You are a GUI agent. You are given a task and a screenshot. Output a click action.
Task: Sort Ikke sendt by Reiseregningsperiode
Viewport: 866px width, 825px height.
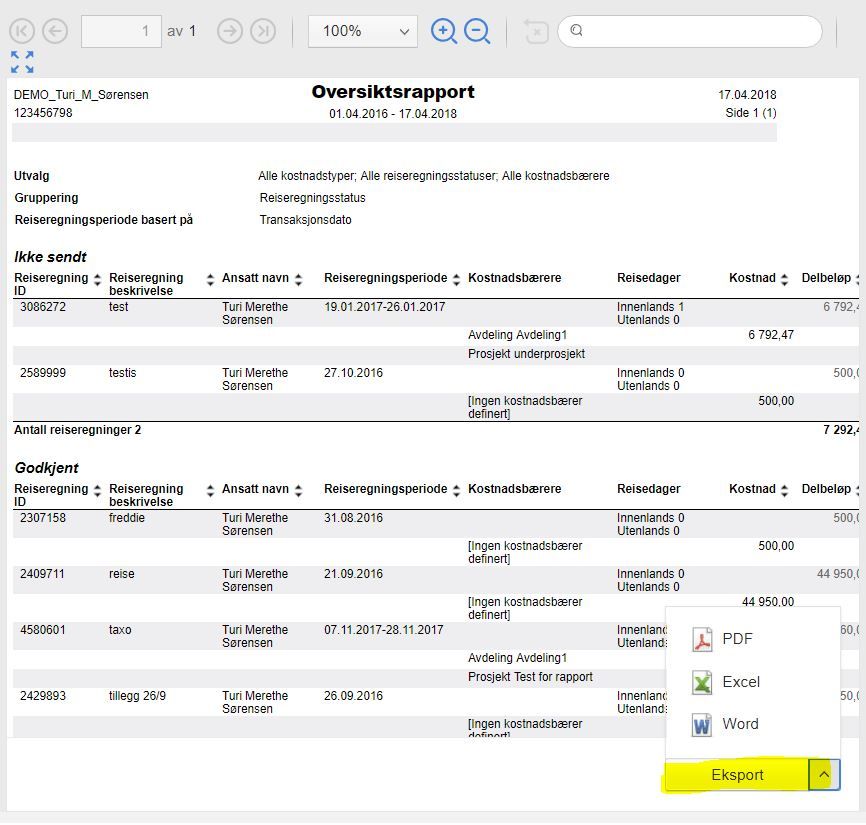pos(456,279)
